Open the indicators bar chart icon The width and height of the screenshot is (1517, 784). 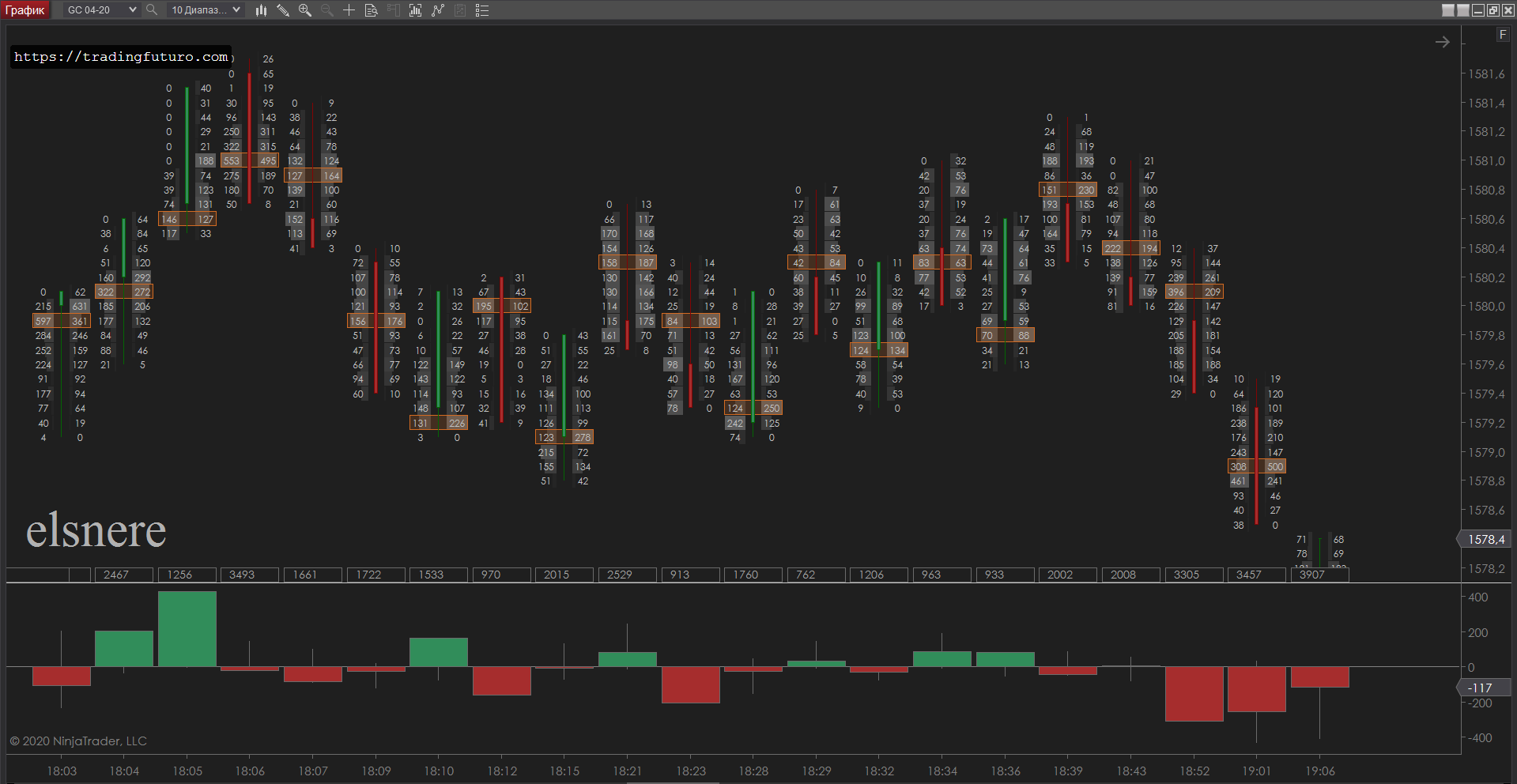[x=415, y=10]
